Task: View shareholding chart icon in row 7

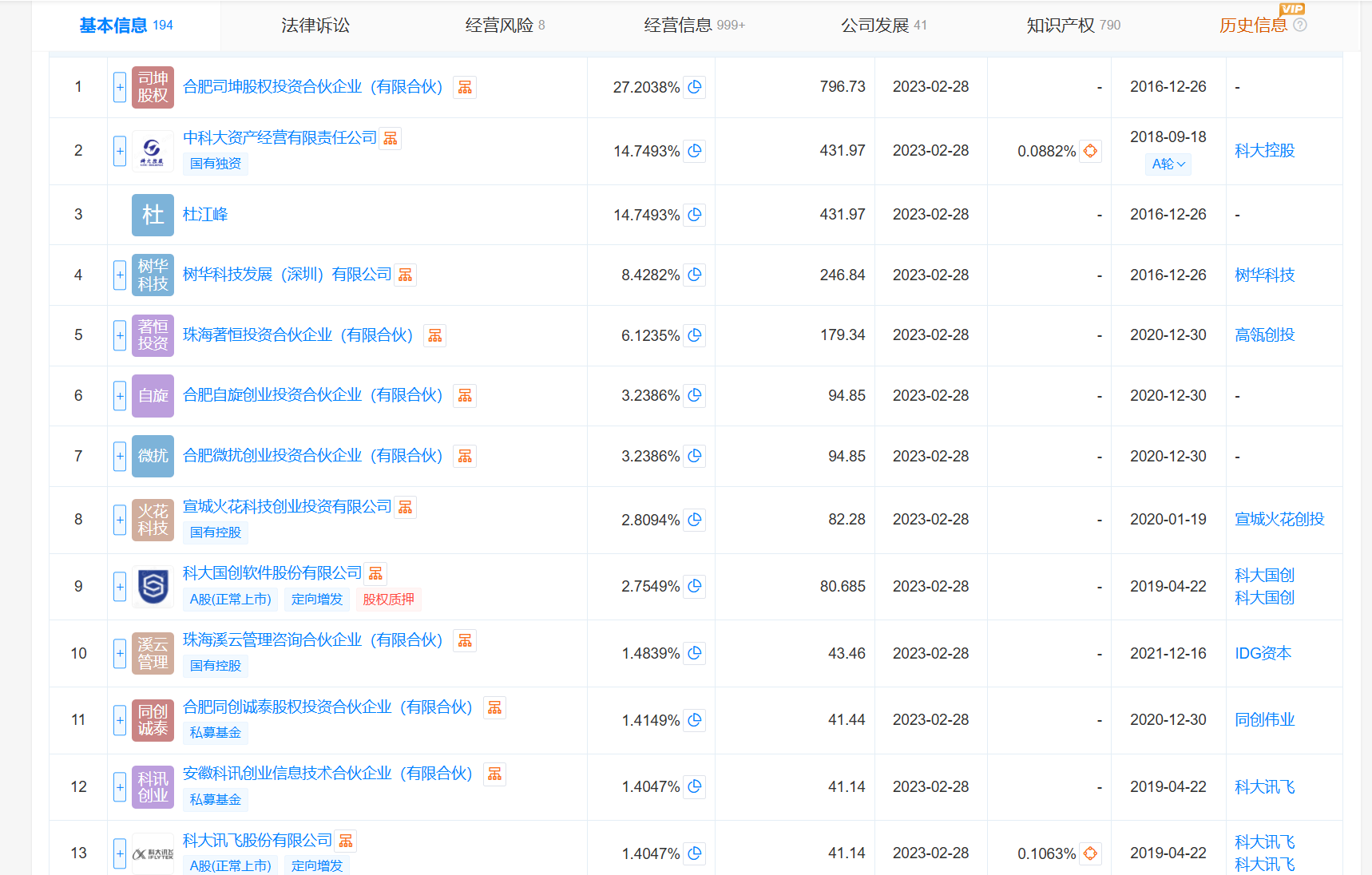Action: pyautogui.click(x=695, y=456)
